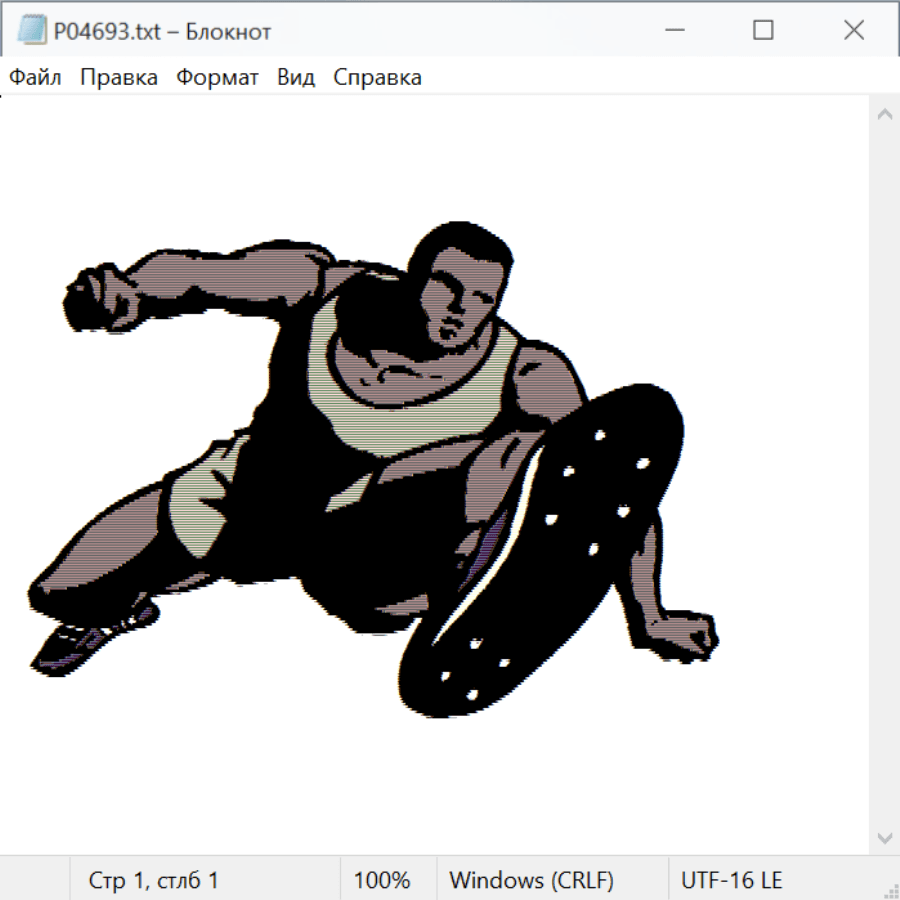The width and height of the screenshot is (900, 900).
Task: Maximize the Блокнот window
Action: (x=763, y=31)
